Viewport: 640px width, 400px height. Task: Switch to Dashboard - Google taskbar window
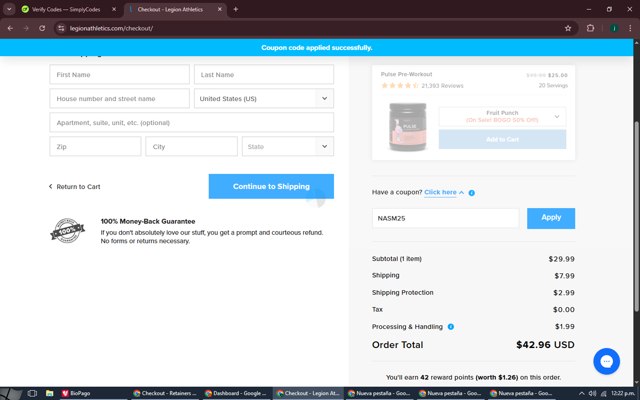tap(236, 393)
